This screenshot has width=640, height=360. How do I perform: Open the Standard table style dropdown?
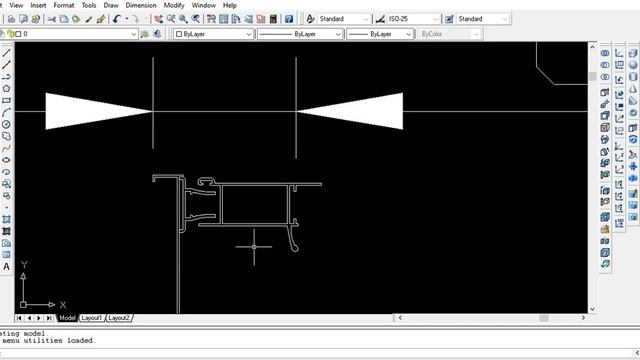(505, 19)
